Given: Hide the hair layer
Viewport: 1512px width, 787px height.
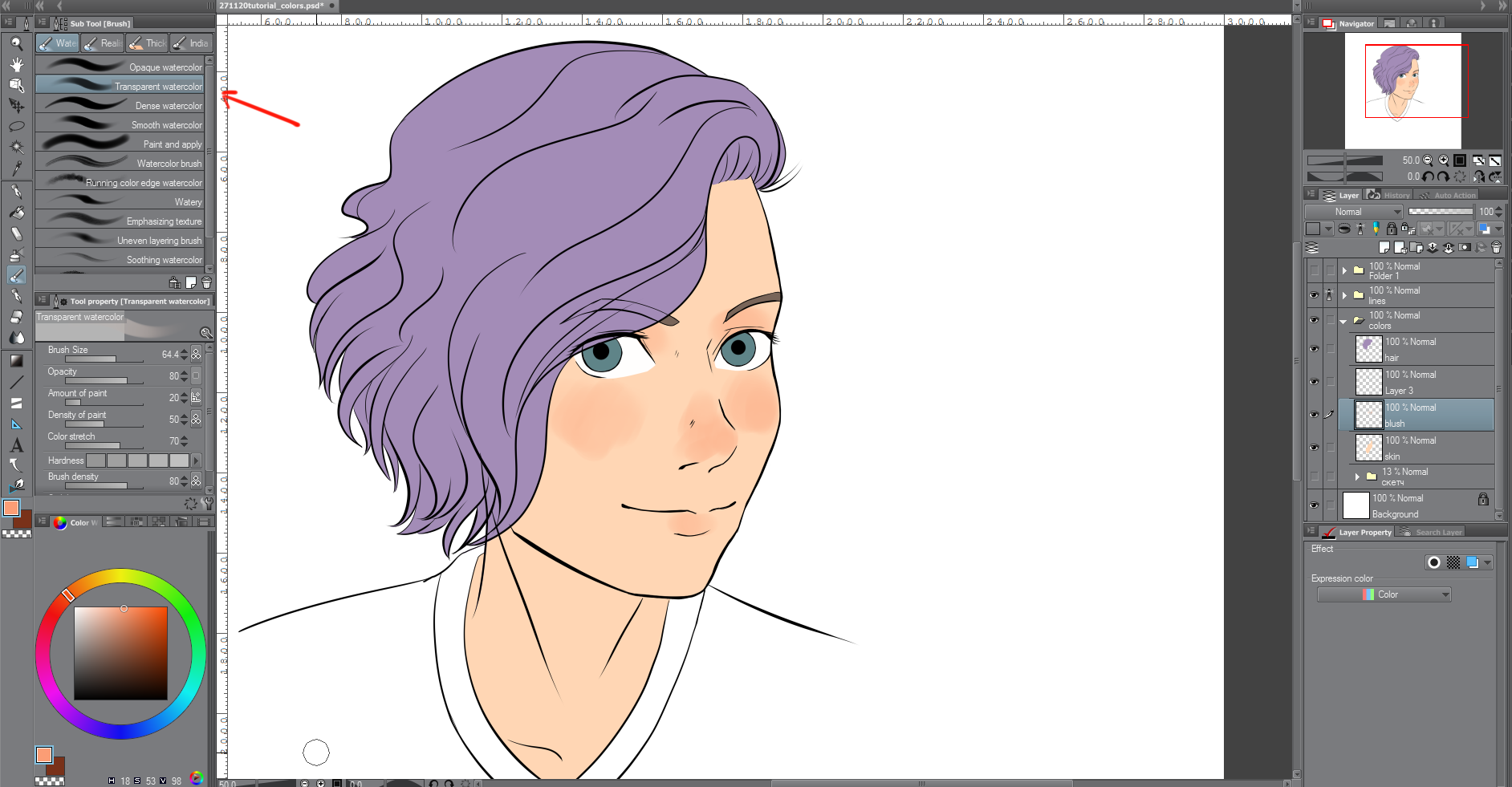Looking at the screenshot, I should tap(1314, 349).
